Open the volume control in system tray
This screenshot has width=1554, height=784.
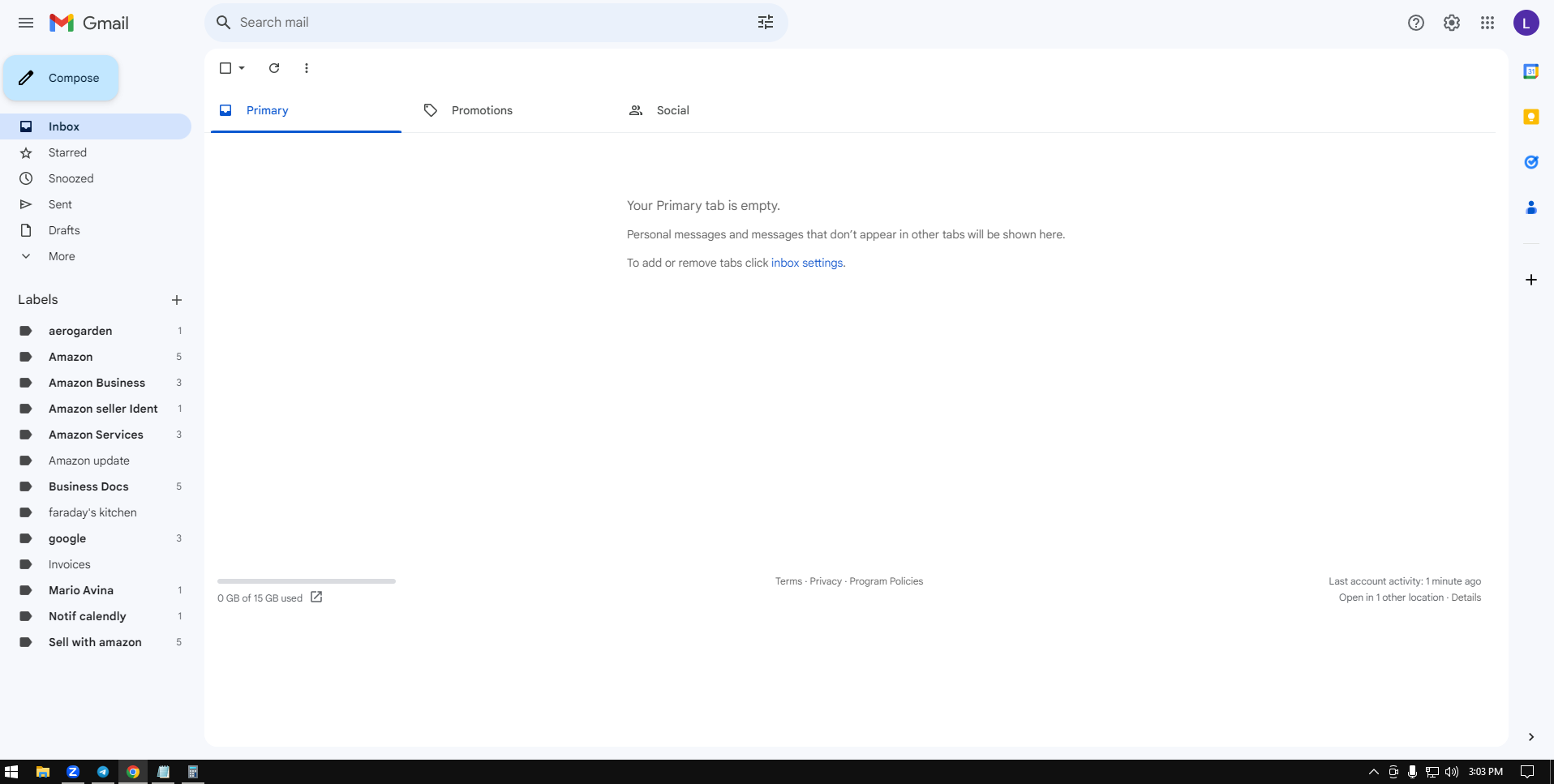click(1452, 772)
